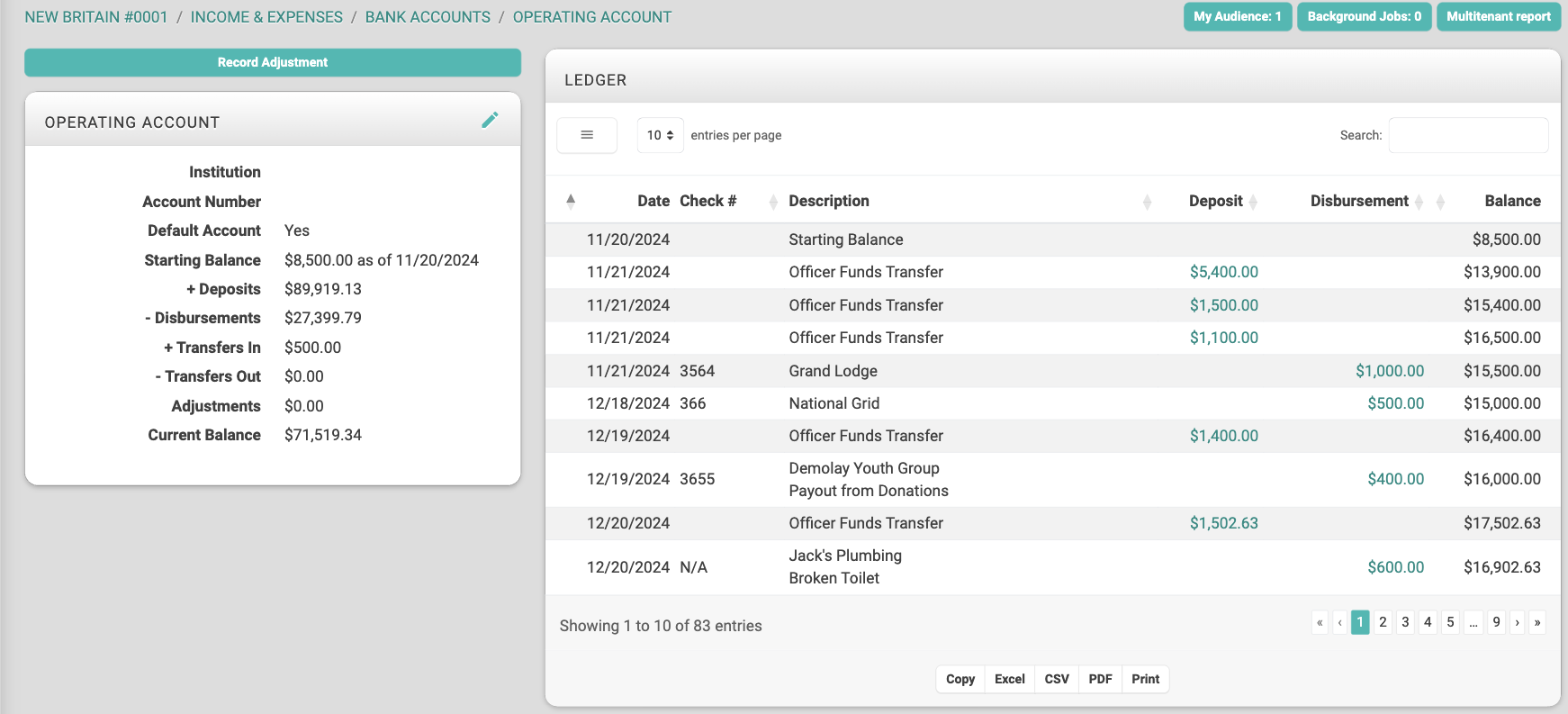Export ledger using PDF button
This screenshot has width=1568, height=714.
pyautogui.click(x=1100, y=679)
